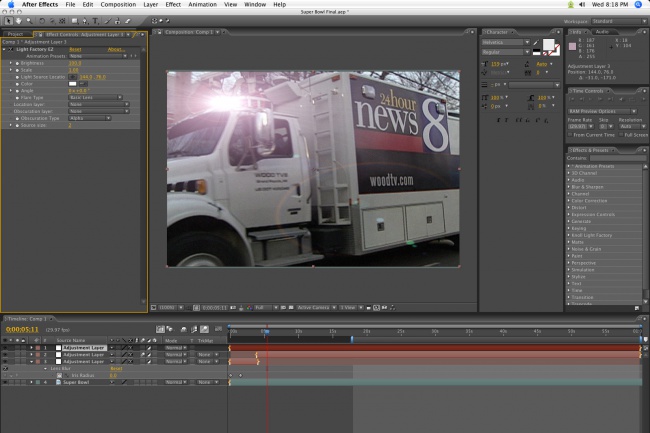Click Reset for Lens Blur in timeline
The width and height of the screenshot is (650, 433).
point(116,369)
